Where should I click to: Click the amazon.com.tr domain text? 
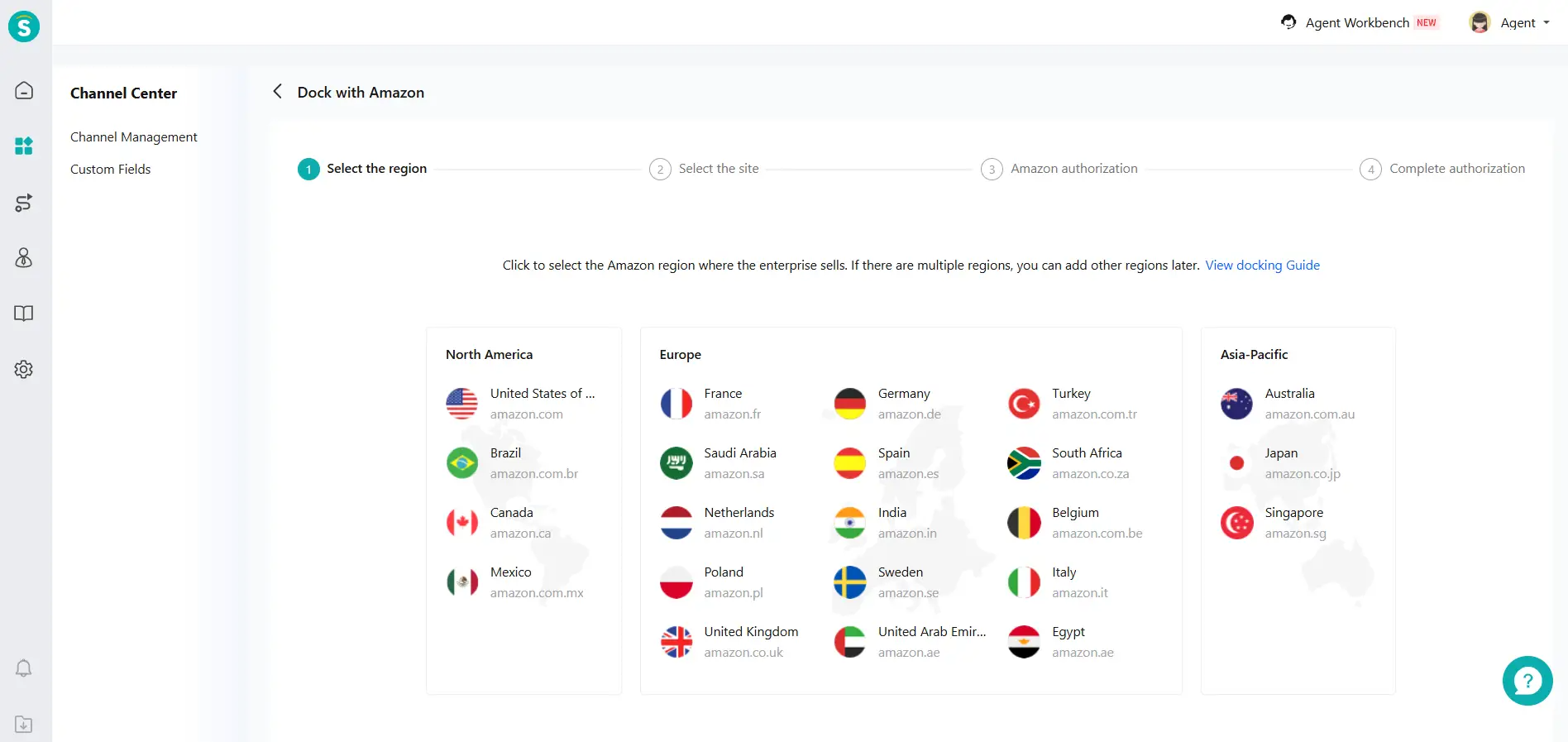tap(1095, 414)
